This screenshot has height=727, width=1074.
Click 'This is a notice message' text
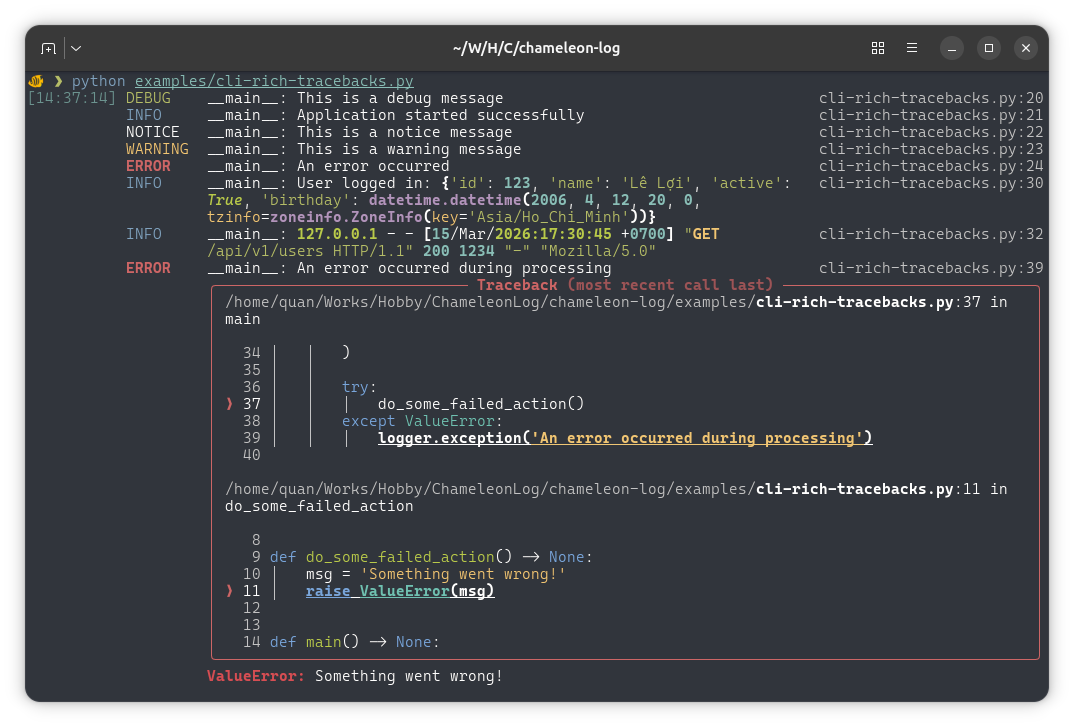tap(404, 132)
